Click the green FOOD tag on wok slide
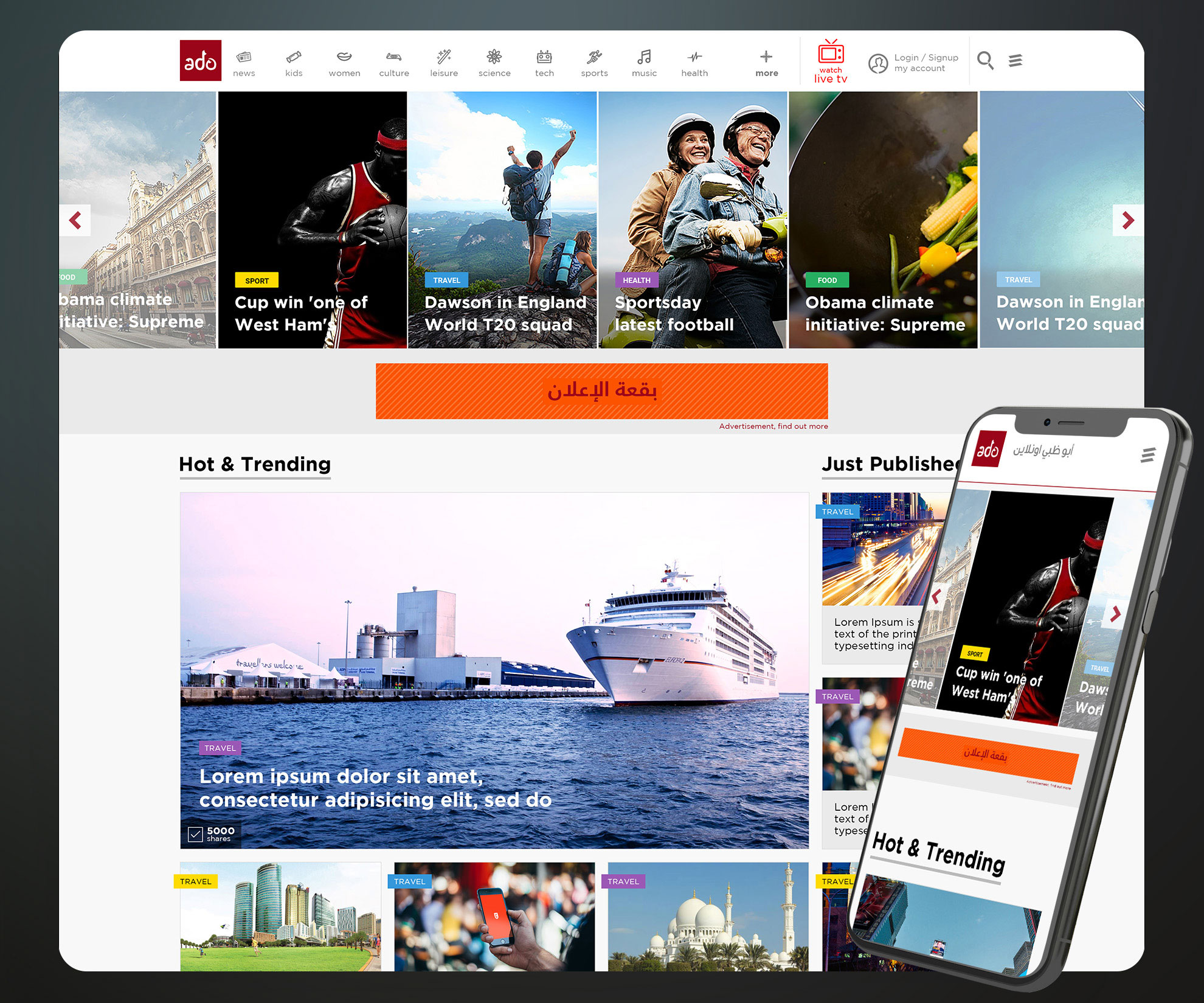The image size is (1204, 1003). [827, 280]
